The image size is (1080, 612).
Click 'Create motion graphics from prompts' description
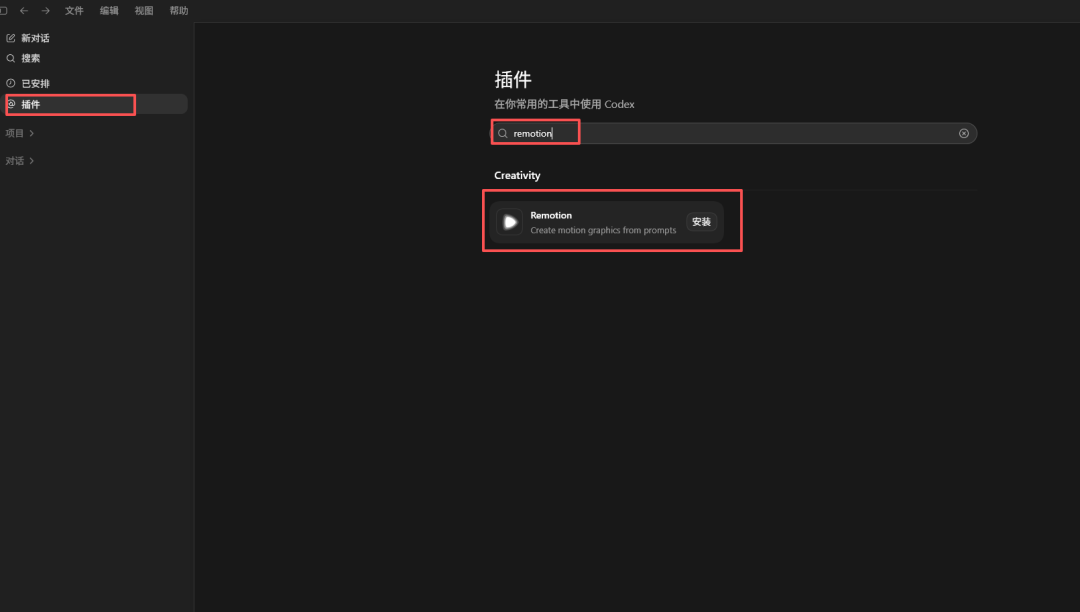(x=603, y=230)
